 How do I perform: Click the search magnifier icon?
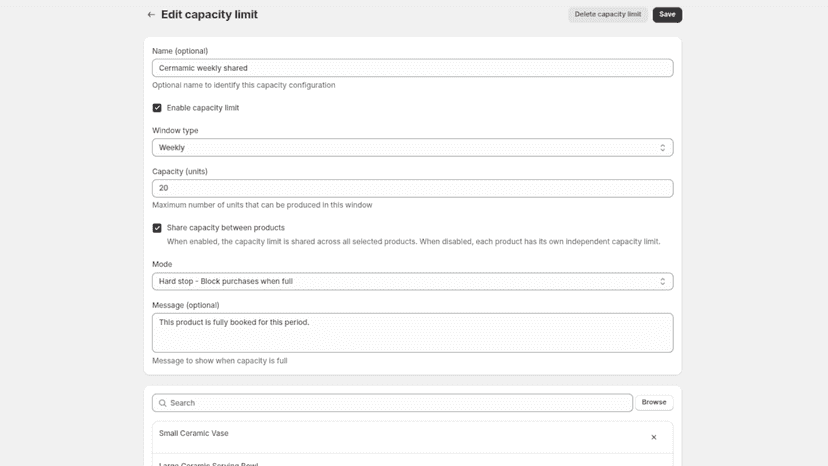(163, 403)
